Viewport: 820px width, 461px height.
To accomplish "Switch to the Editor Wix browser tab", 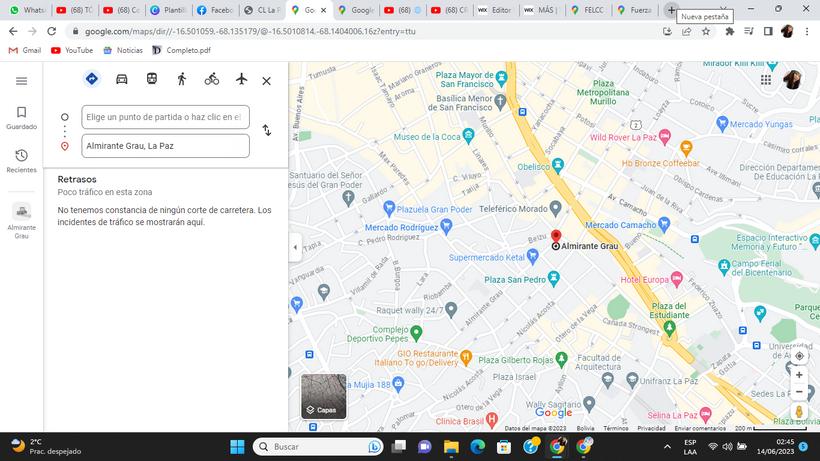I will 495,10.
